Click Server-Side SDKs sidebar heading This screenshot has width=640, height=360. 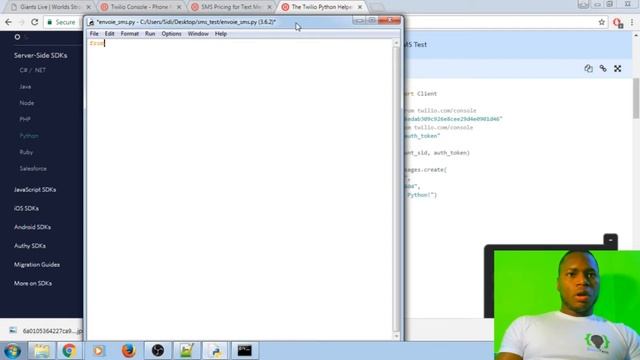coord(40,55)
